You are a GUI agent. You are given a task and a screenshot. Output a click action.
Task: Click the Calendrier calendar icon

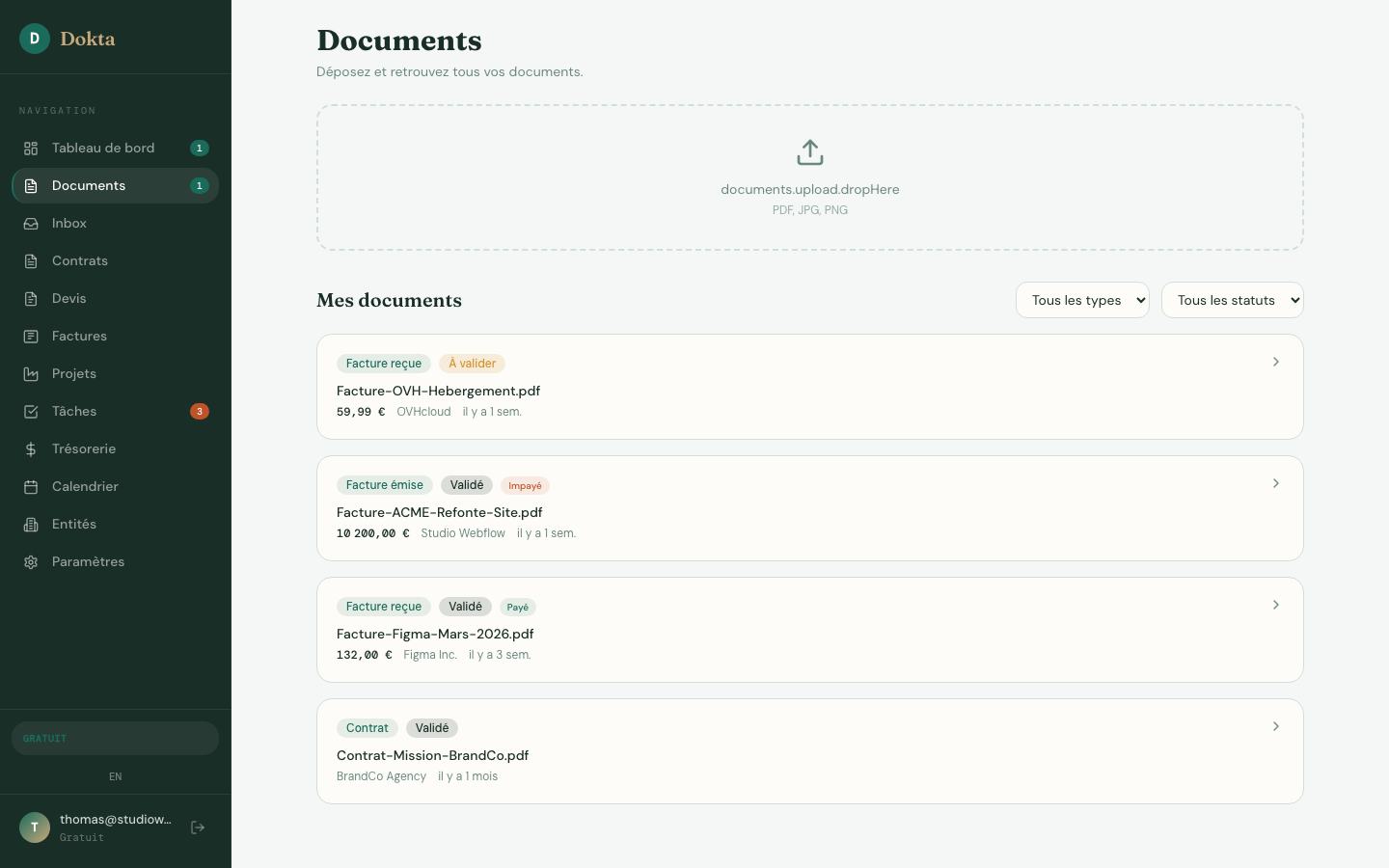[x=31, y=487]
